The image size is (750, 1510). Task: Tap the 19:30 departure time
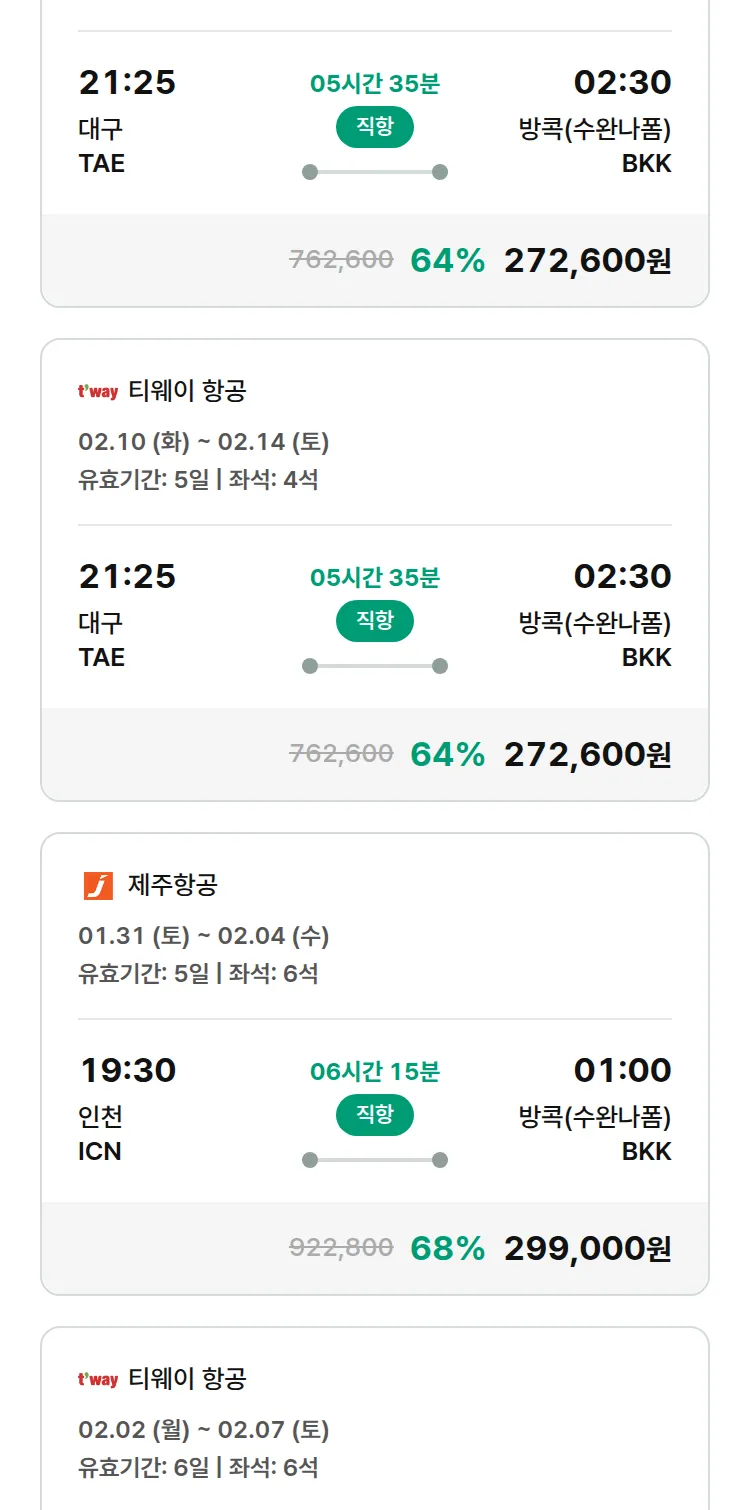[128, 1070]
